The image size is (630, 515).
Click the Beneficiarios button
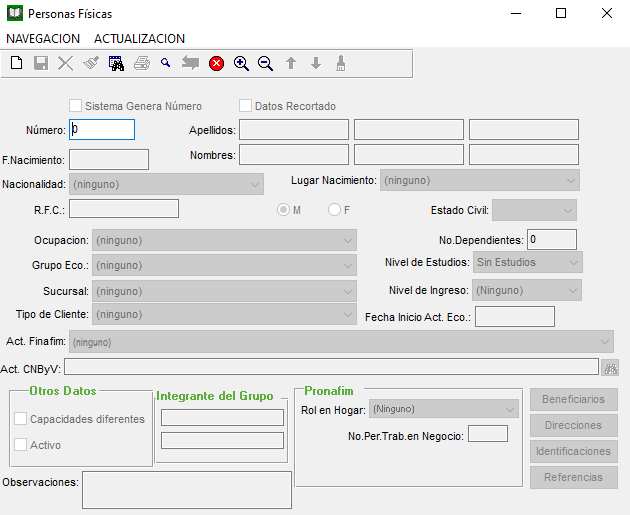[x=573, y=399]
